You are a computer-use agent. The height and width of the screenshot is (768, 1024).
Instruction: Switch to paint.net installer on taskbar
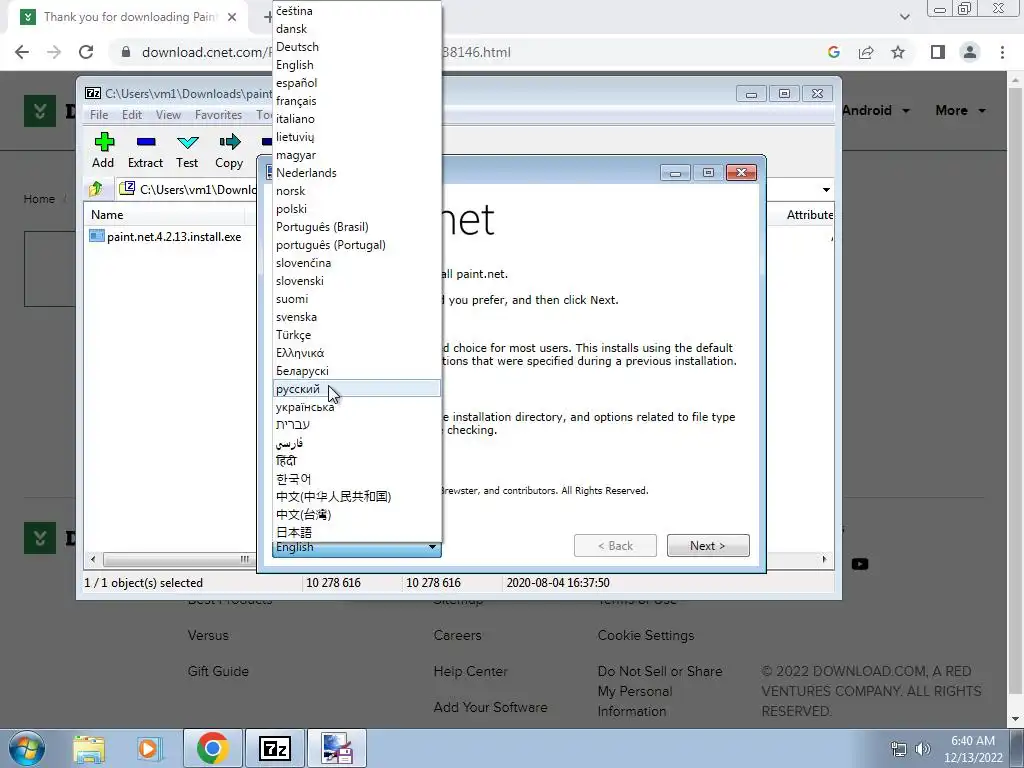tap(337, 748)
